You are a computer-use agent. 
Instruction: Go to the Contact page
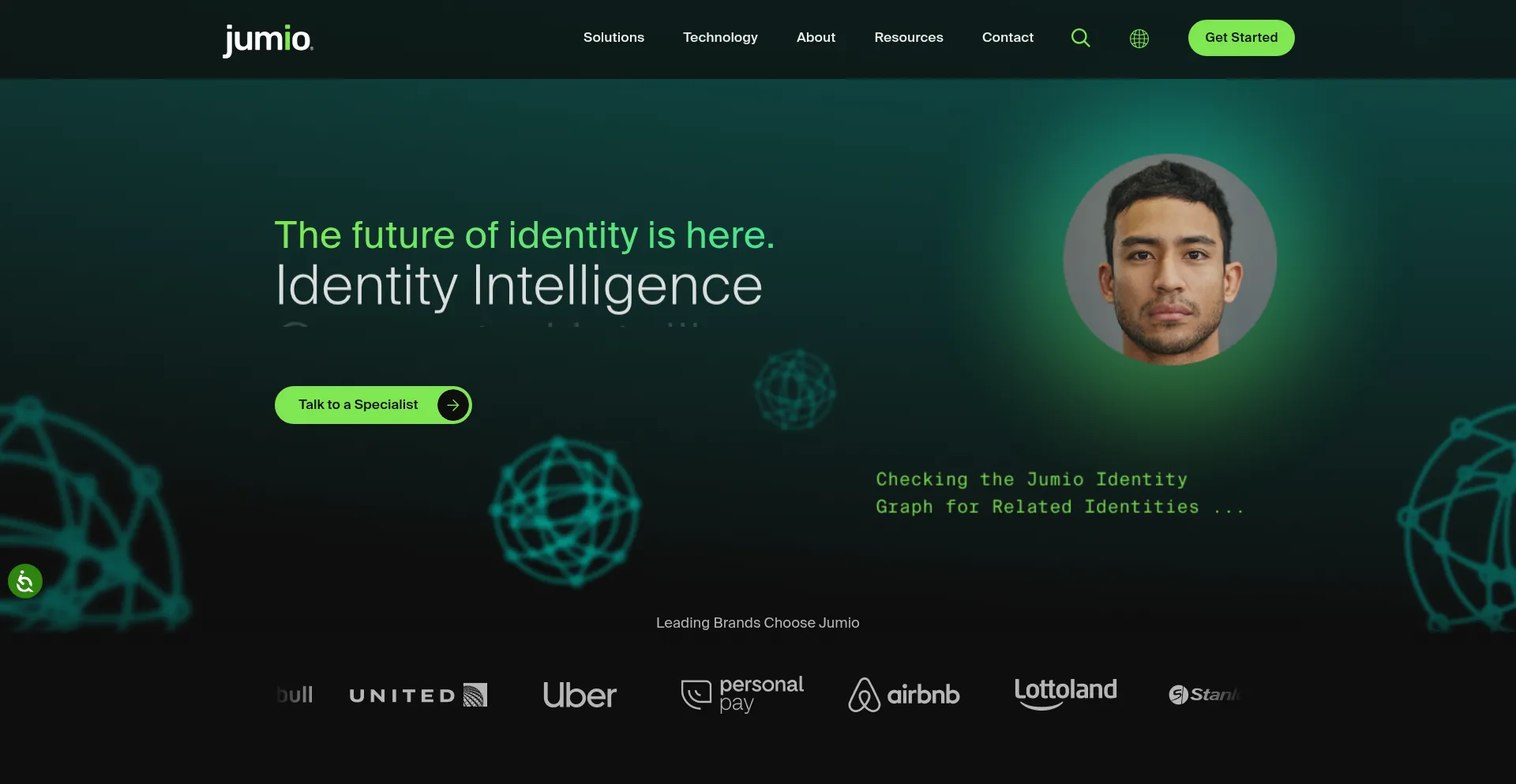tap(1008, 38)
